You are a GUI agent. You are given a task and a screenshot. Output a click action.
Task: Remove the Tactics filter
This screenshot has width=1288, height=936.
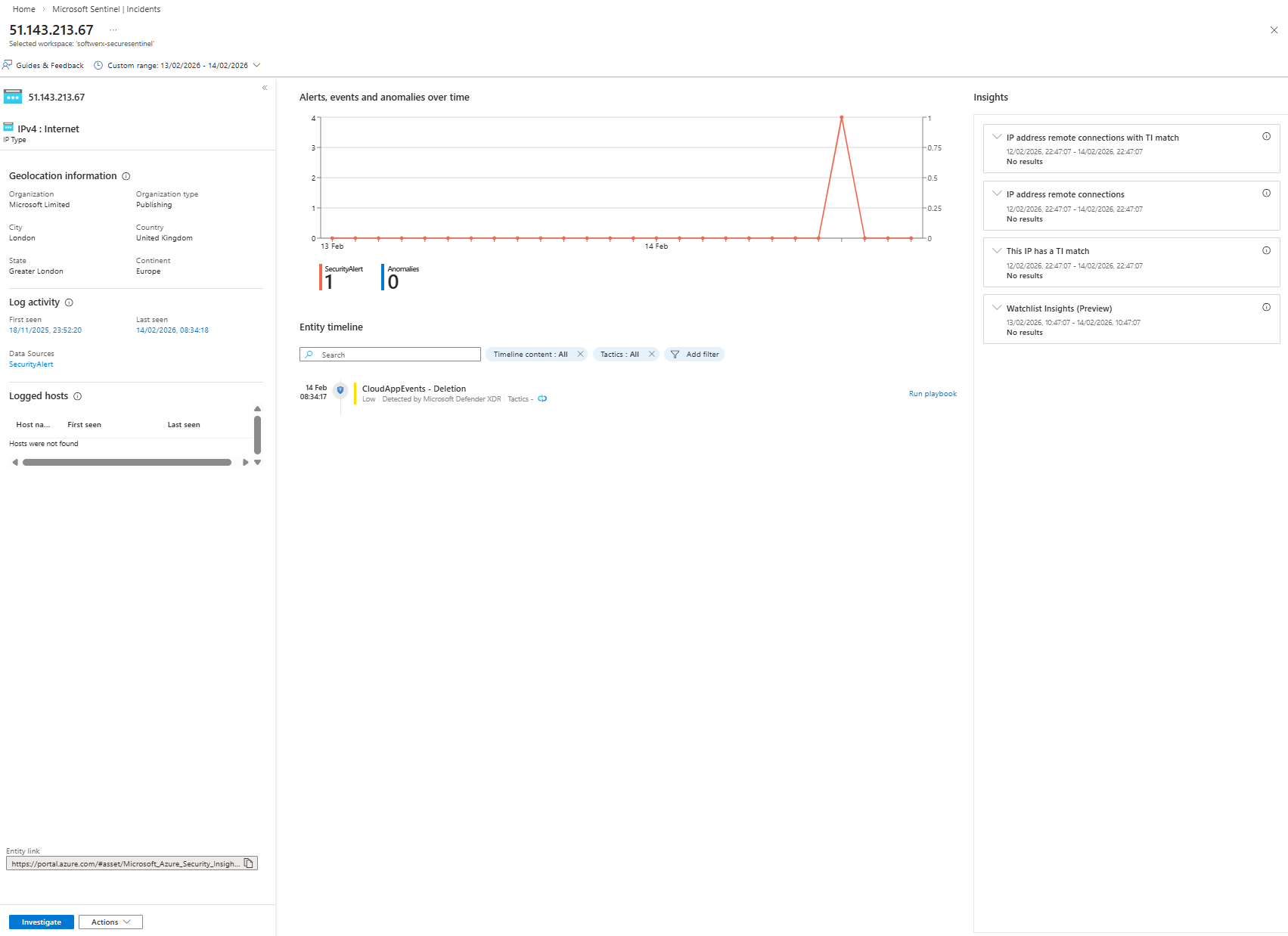pyautogui.click(x=651, y=354)
